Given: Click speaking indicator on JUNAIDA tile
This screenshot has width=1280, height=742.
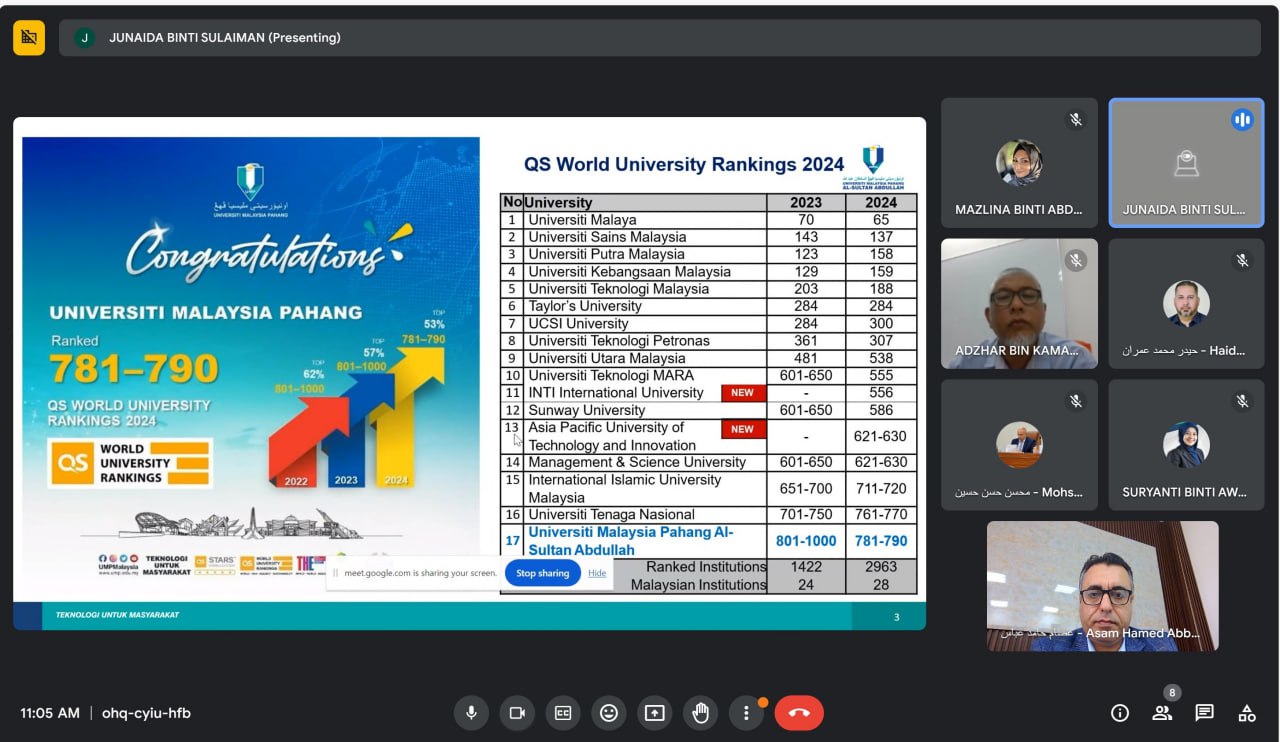Looking at the screenshot, I should click(x=1242, y=120).
